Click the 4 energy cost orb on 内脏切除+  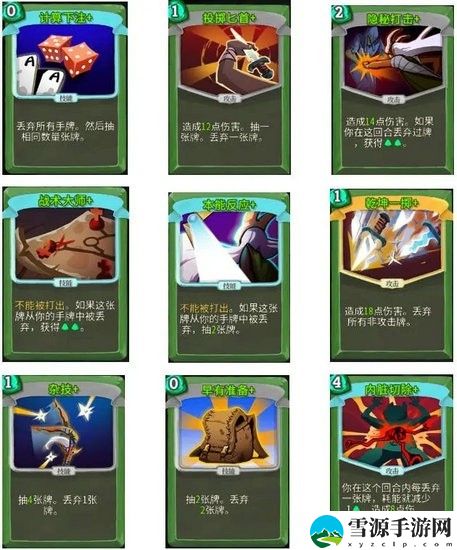[337, 382]
